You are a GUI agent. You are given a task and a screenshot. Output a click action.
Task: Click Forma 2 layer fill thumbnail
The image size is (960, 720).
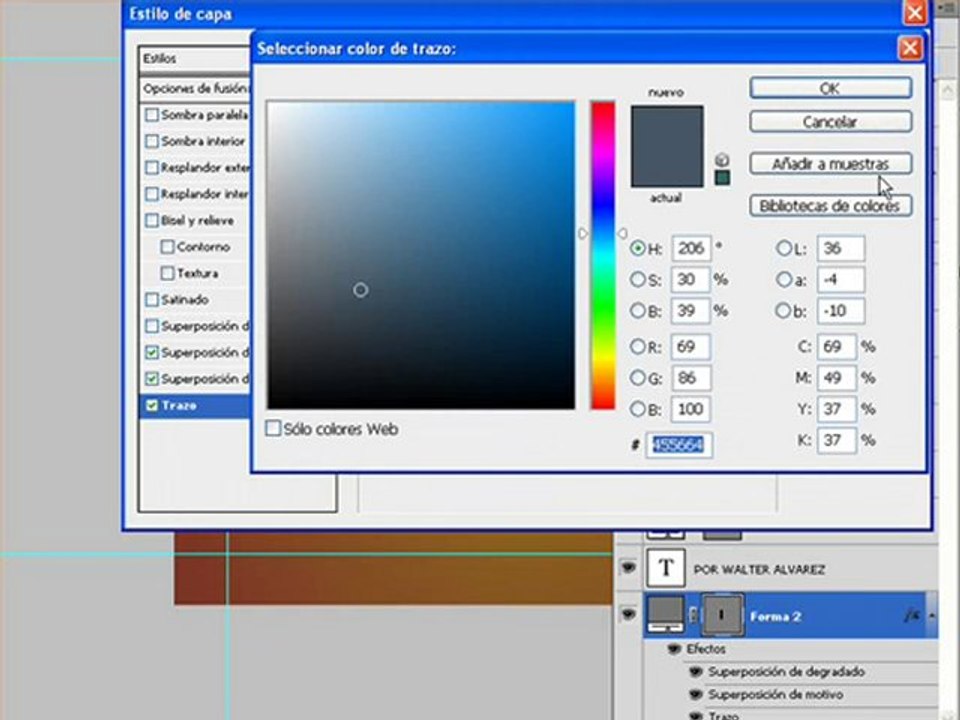(666, 614)
